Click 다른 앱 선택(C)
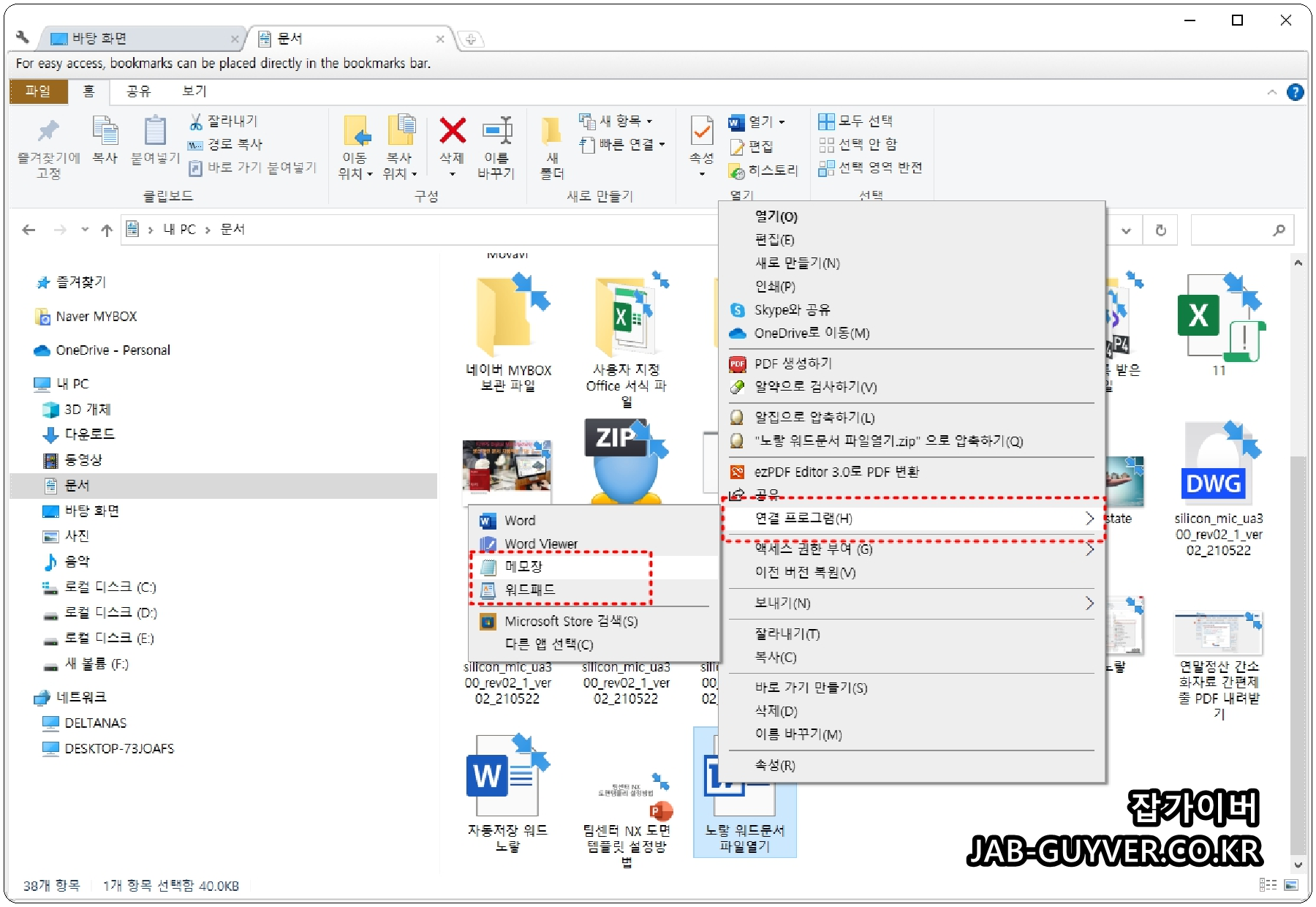The width and height of the screenshot is (1316, 907). coord(594,645)
